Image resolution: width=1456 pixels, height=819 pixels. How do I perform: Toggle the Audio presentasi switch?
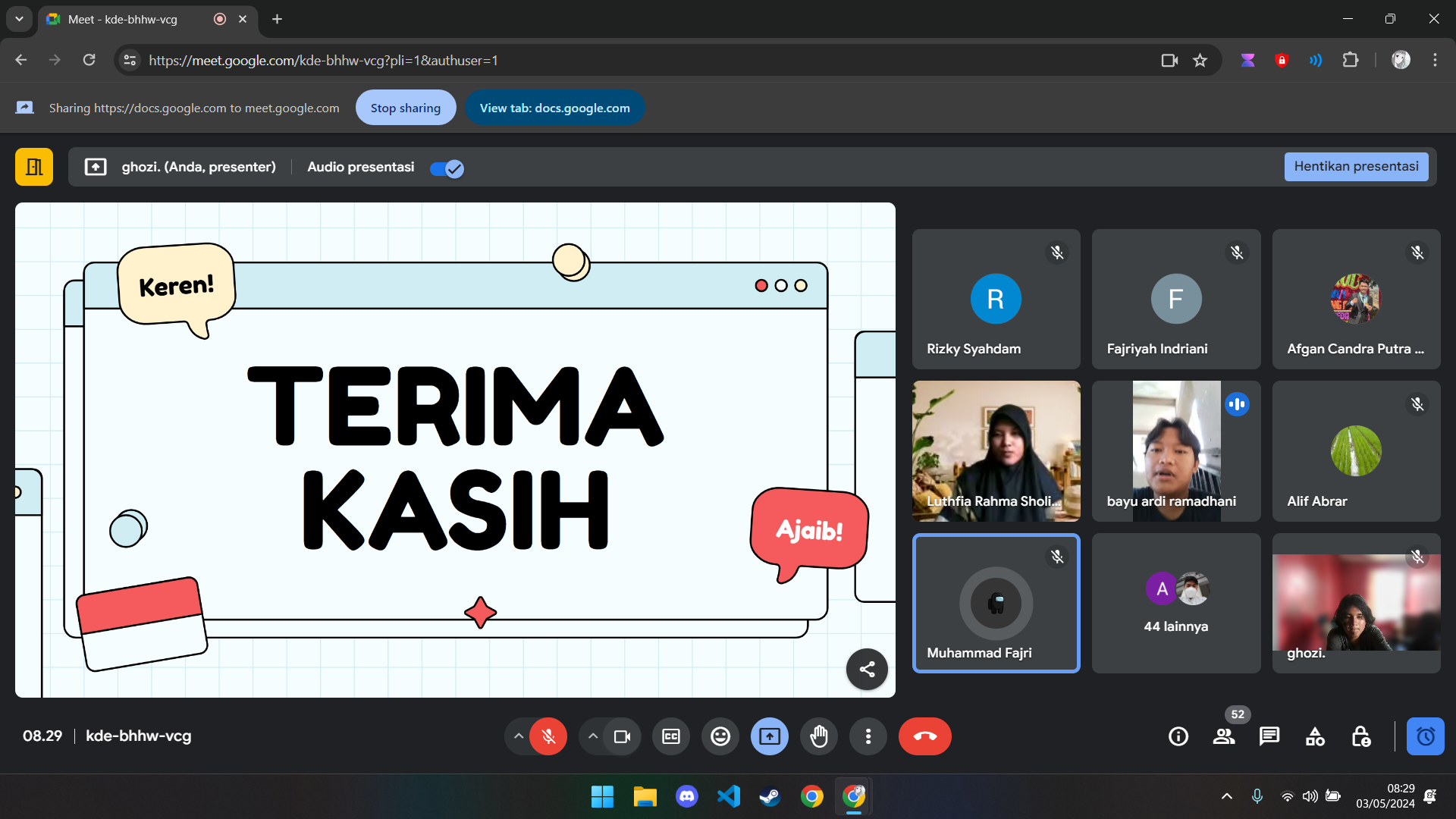pos(447,168)
